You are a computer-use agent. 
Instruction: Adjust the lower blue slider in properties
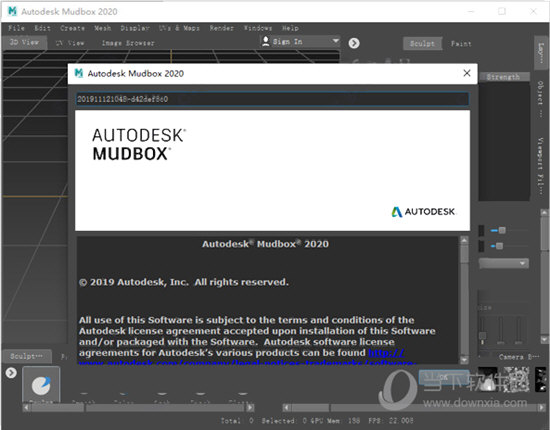[499, 246]
